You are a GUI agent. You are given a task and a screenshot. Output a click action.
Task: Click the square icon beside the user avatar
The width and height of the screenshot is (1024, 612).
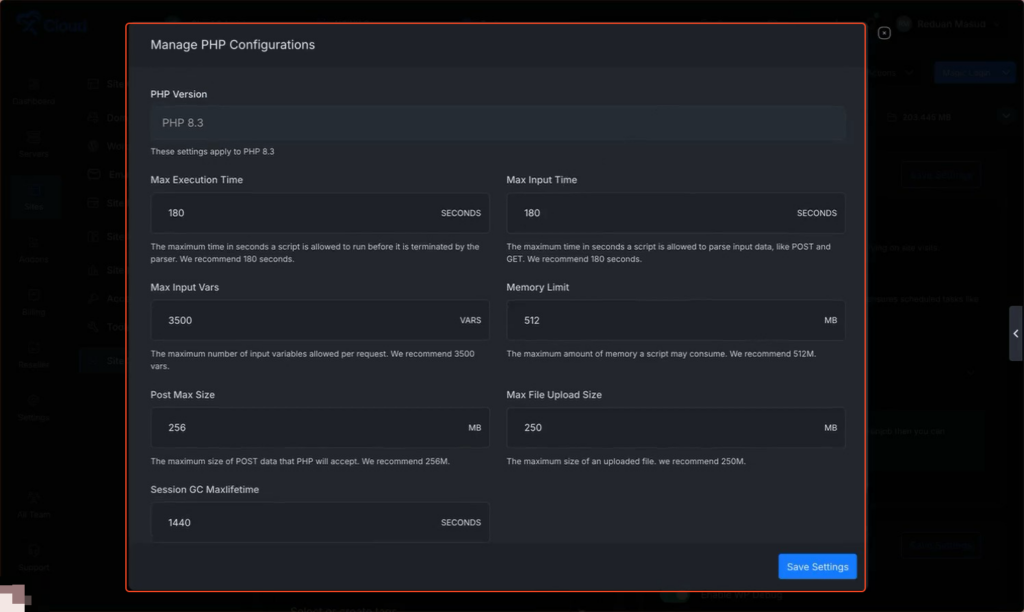[x=884, y=33]
